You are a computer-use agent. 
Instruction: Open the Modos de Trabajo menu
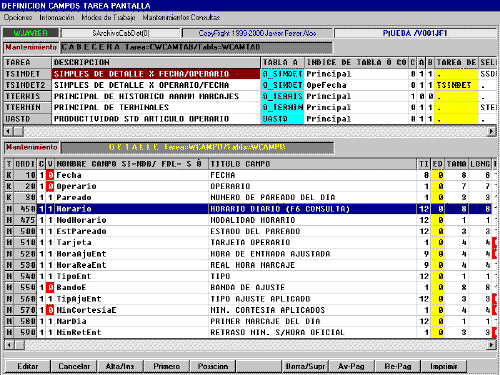point(108,17)
